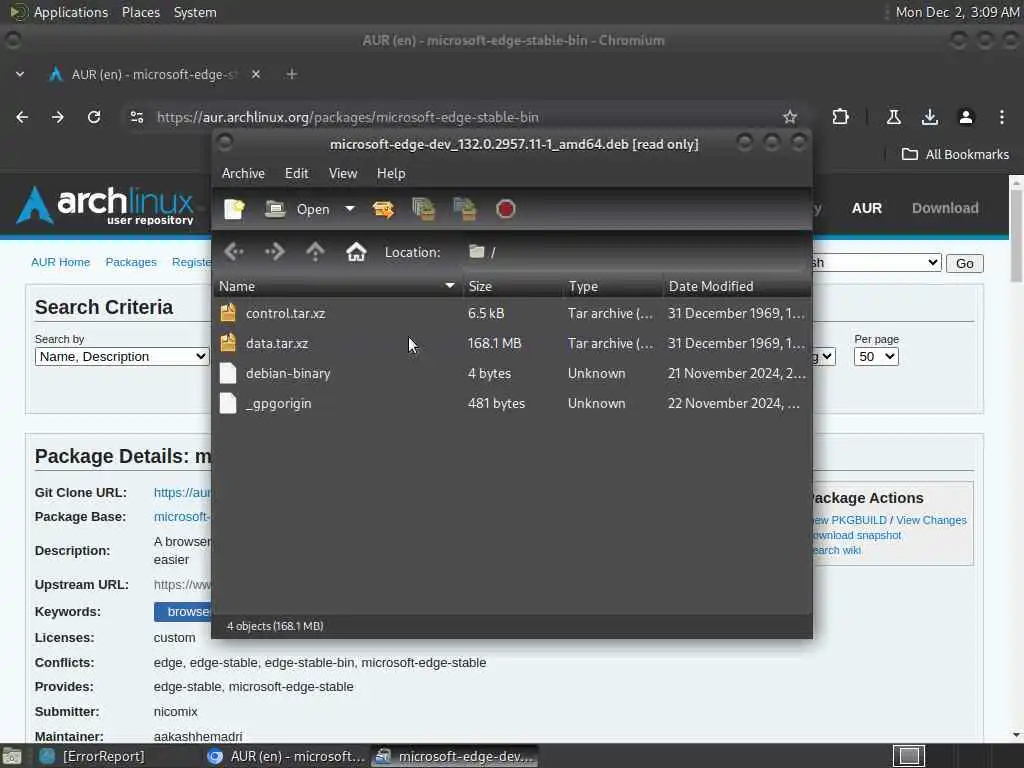The height and width of the screenshot is (768, 1024).
Task: Open All Bookmarks folder
Action: (955, 154)
